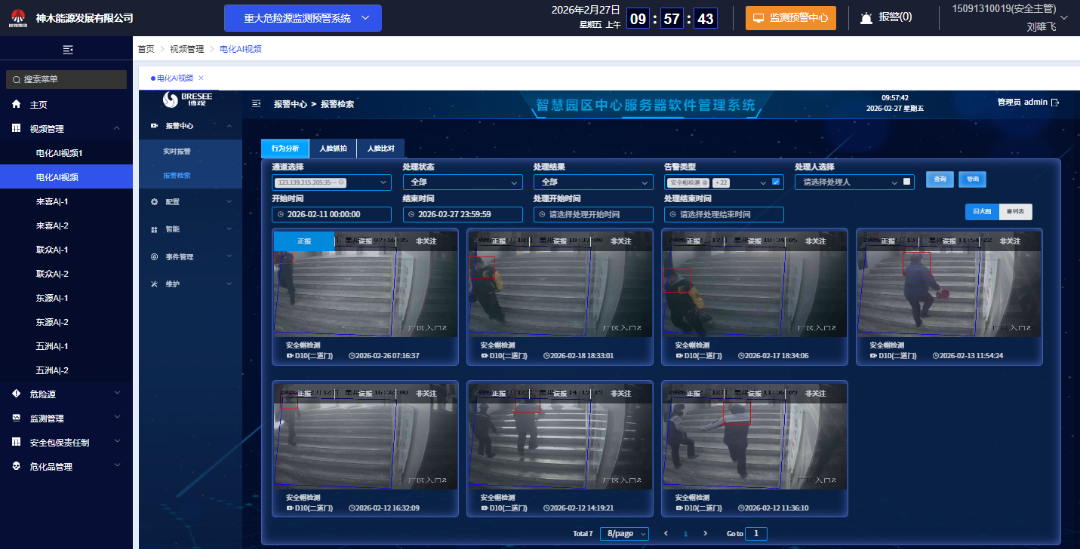Image resolution: width=1080 pixels, height=549 pixels.
Task: Close the 电化AI视频 tab
Action: click(200, 78)
